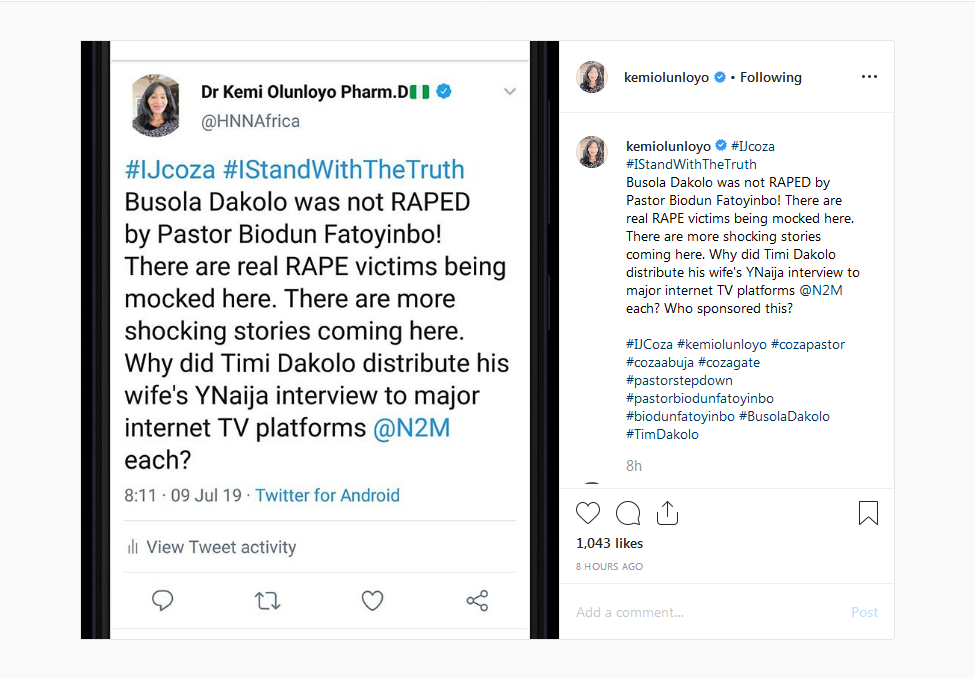Click kemiolunloyo's profile avatar

[x=591, y=76]
